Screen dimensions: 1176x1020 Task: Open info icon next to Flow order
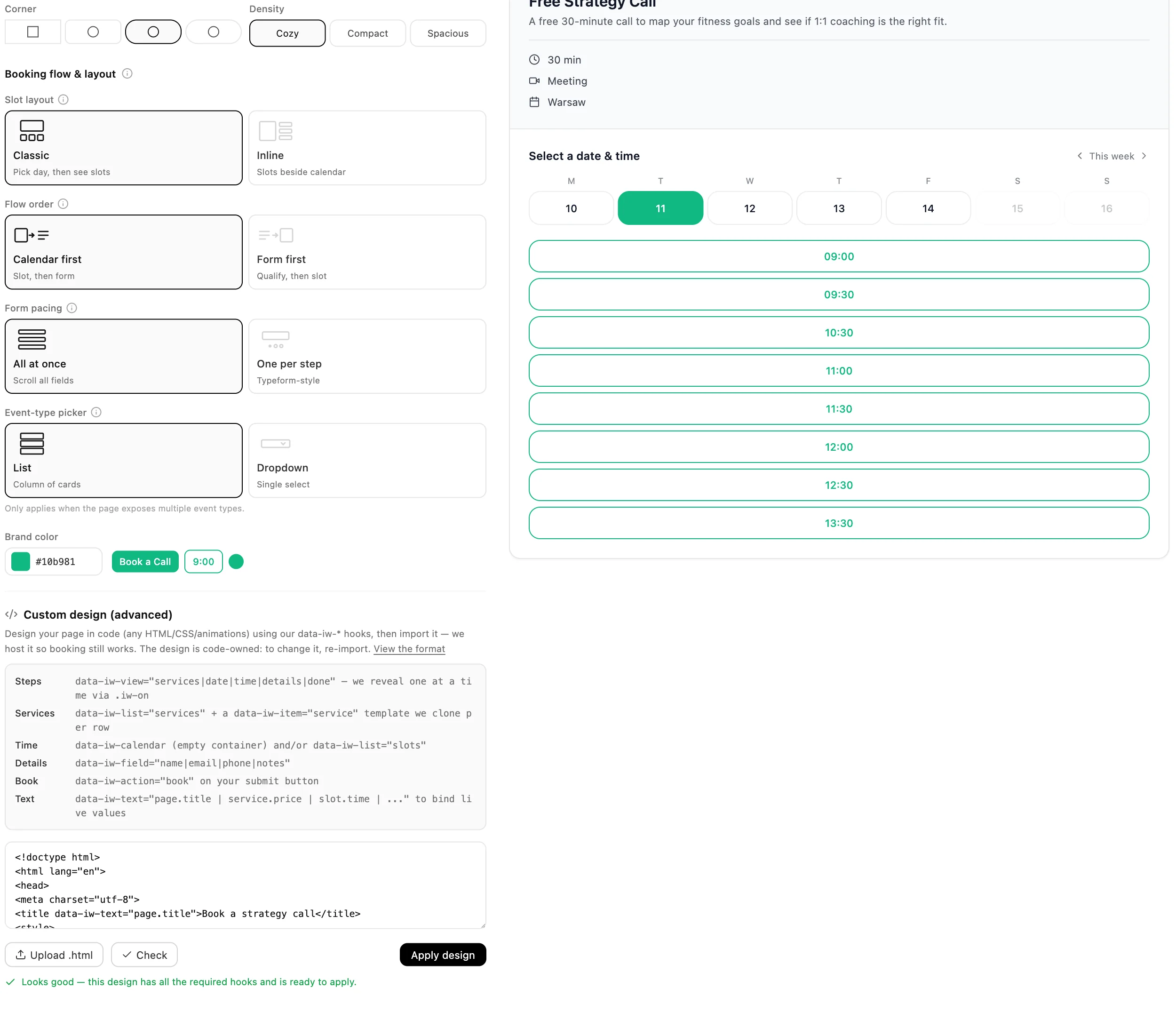(x=63, y=204)
